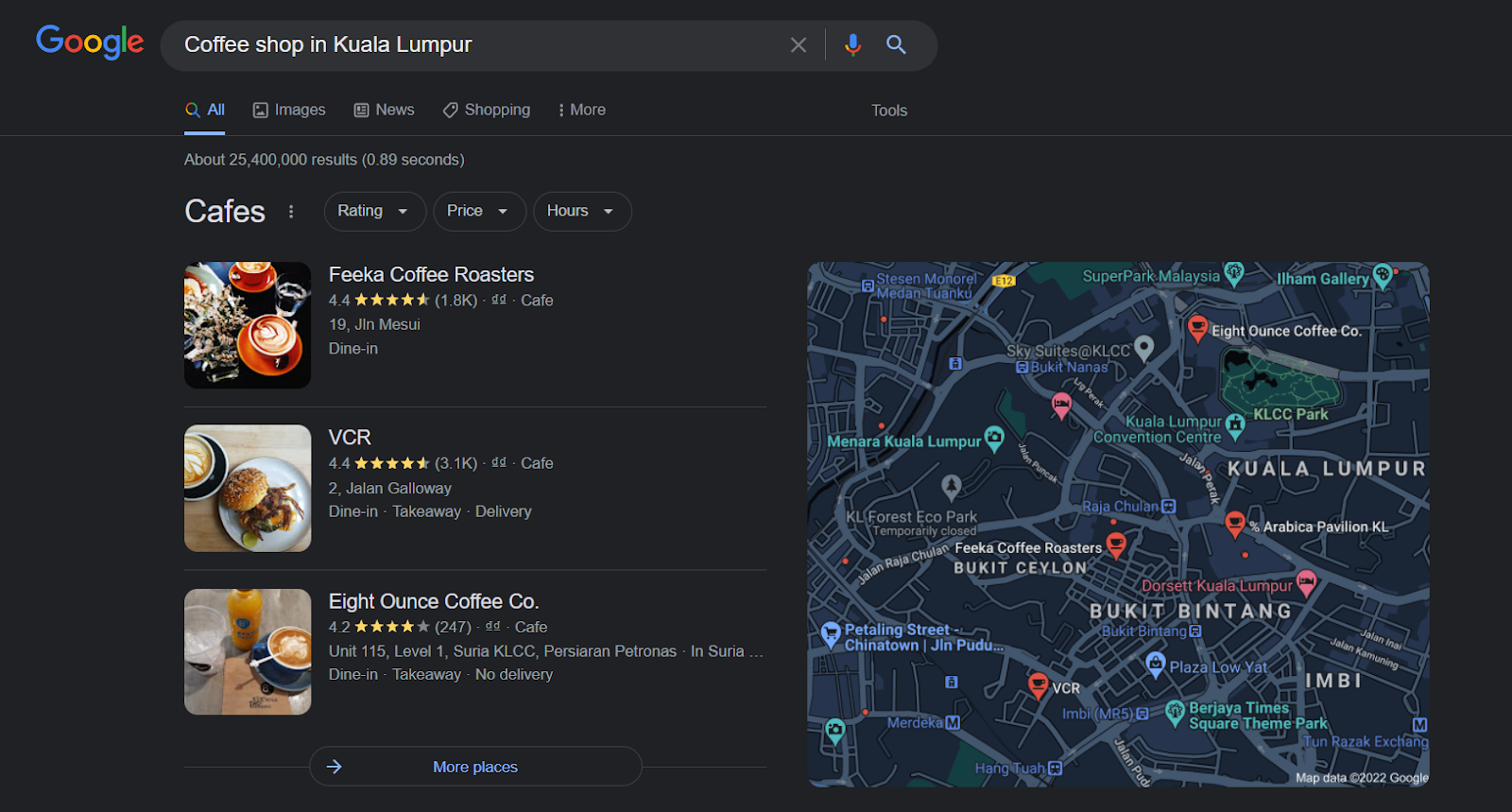Click the address 19, Jln Mesui
This screenshot has width=1512, height=812.
click(374, 324)
